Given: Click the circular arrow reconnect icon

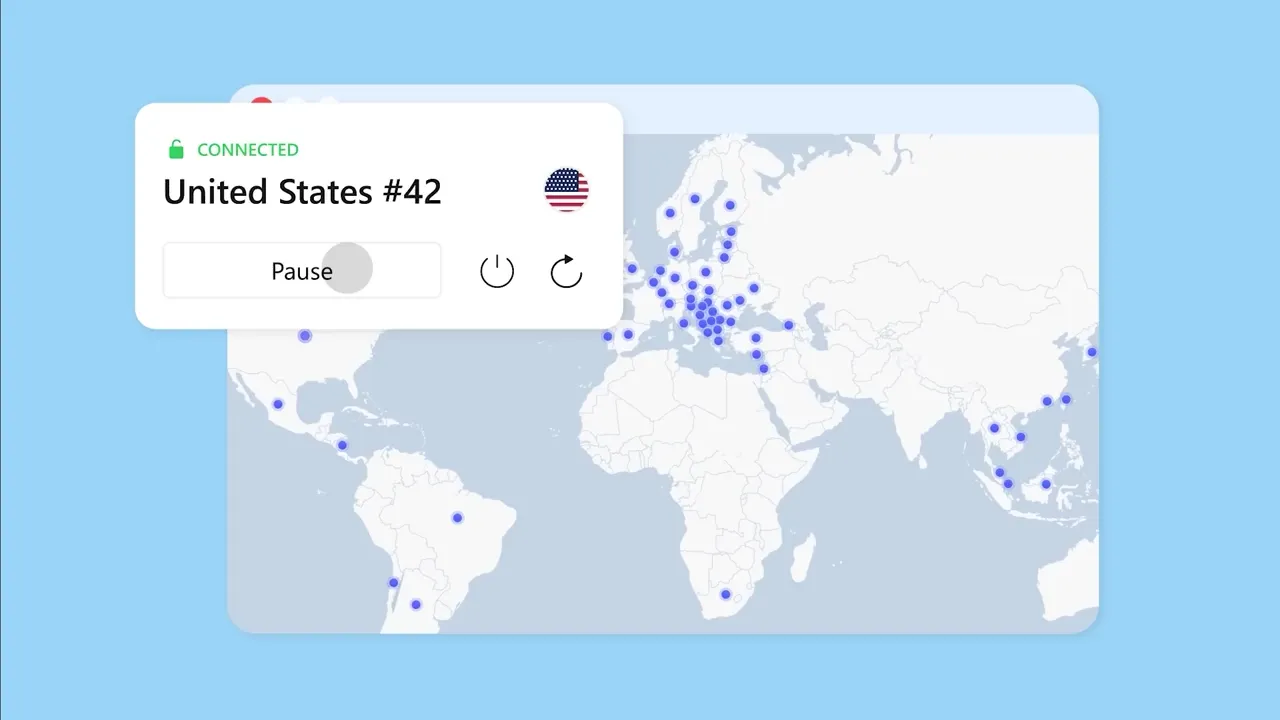Looking at the screenshot, I should pyautogui.click(x=566, y=271).
